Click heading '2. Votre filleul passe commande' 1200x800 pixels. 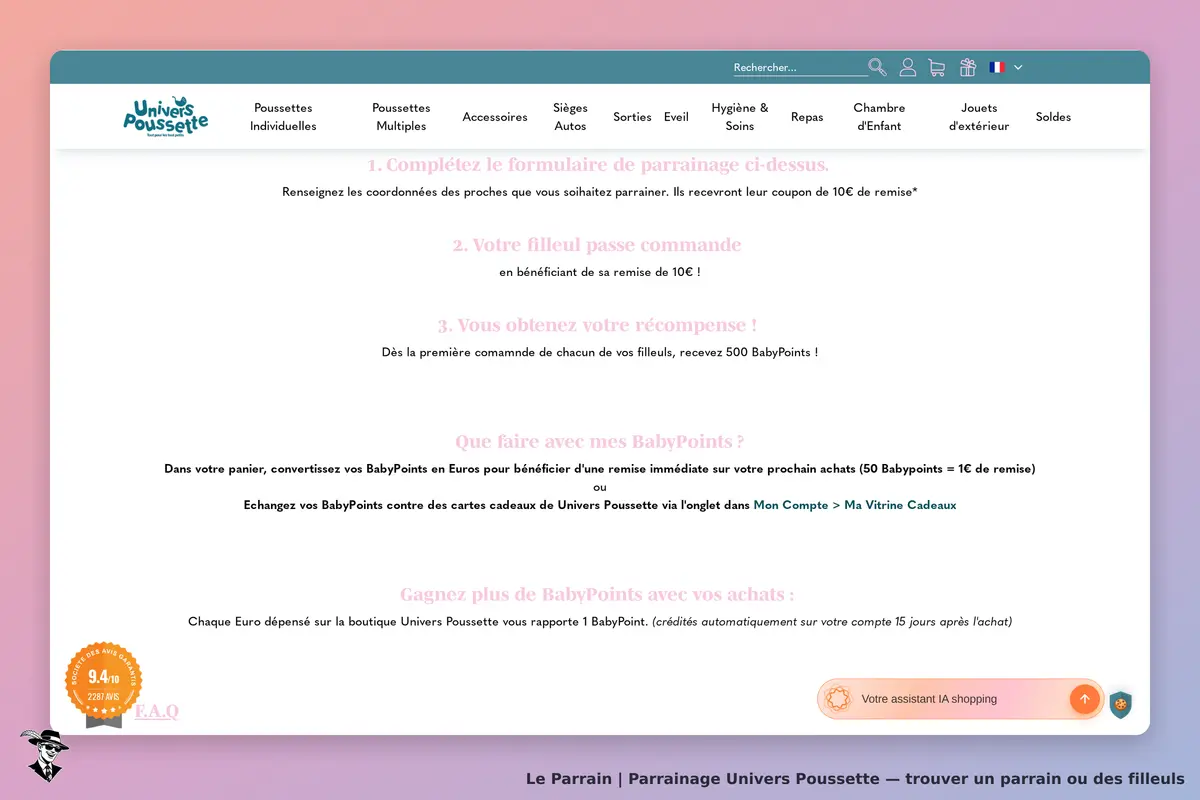597,245
